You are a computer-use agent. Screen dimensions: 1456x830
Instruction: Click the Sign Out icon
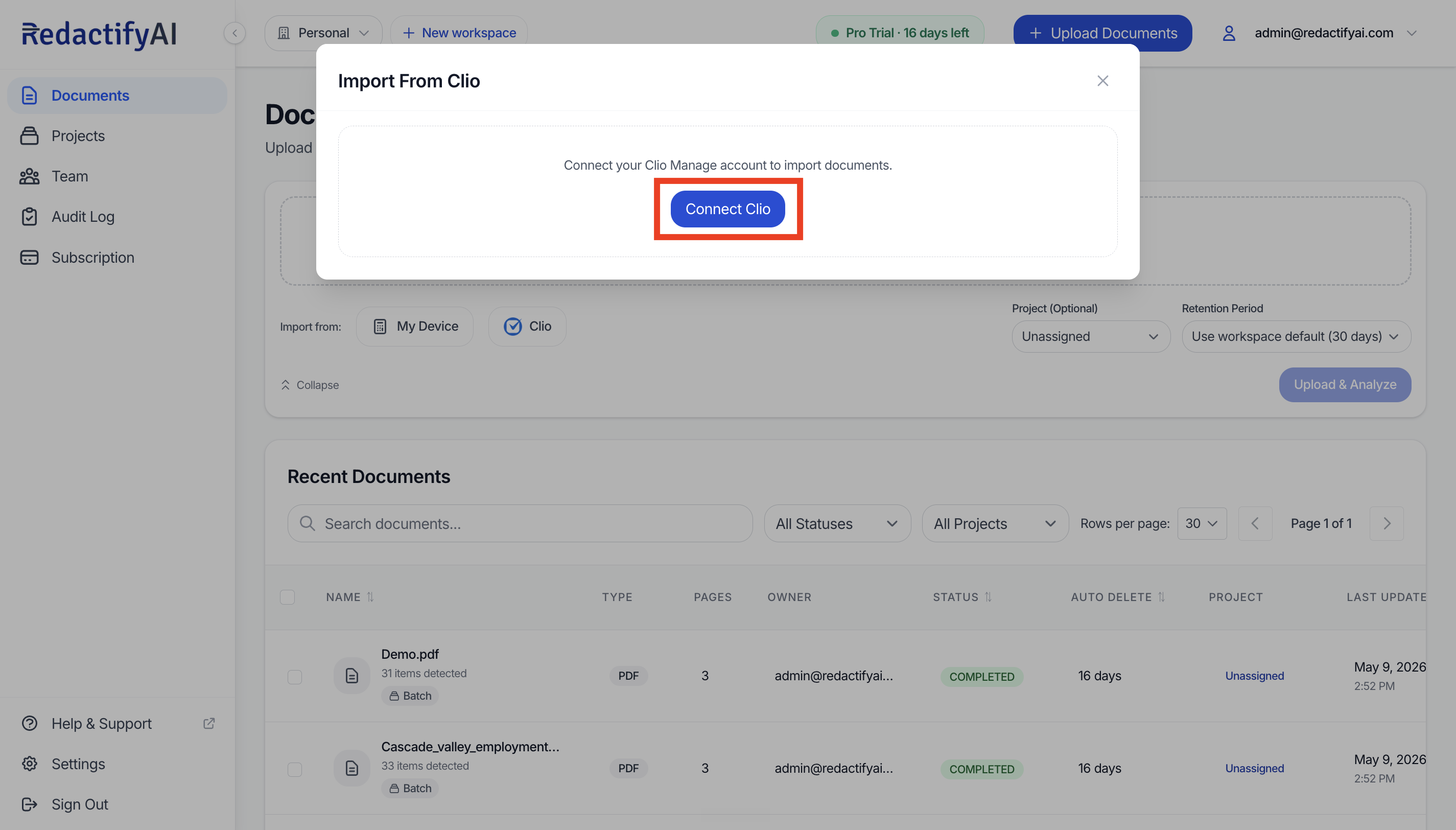click(x=29, y=804)
